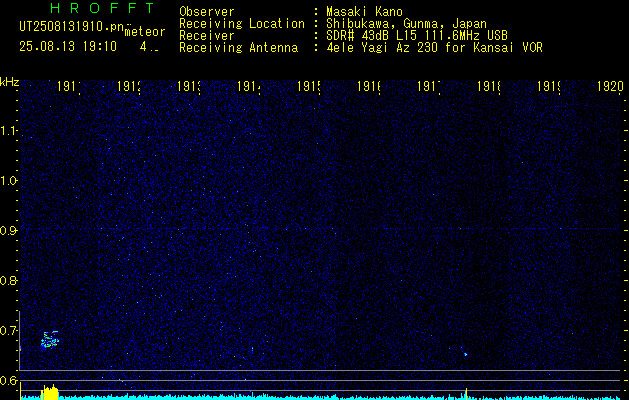Click the 0.7 frequency axis label
The height and width of the screenshot is (400, 629).
8,330
